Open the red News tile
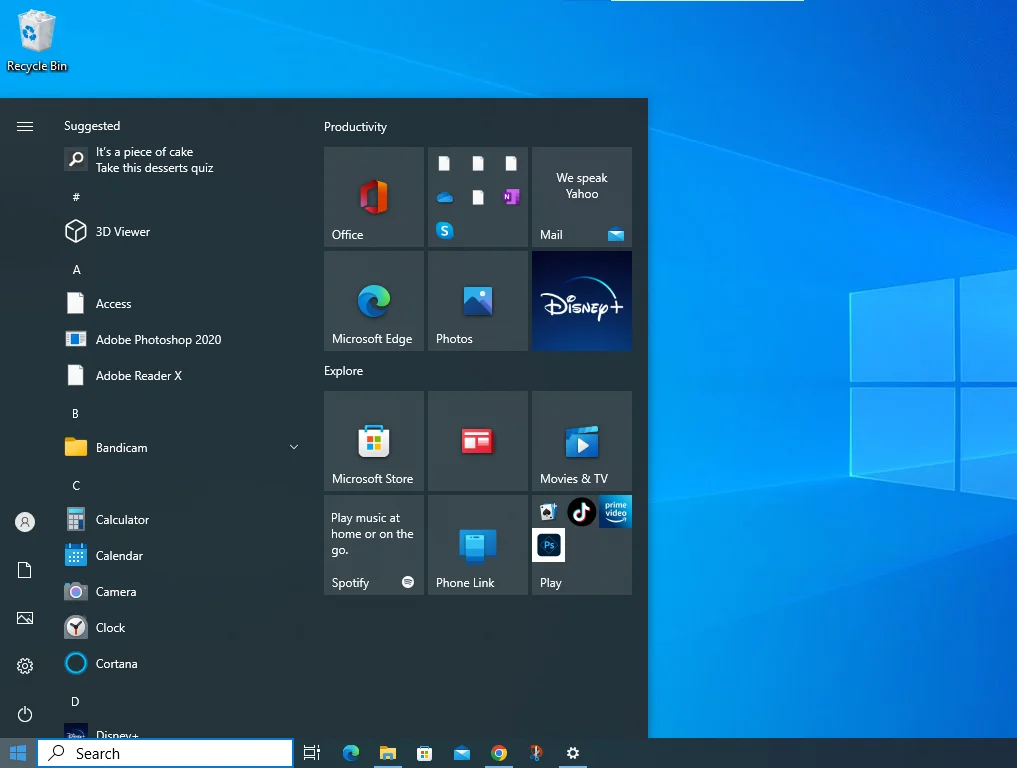 pos(478,441)
